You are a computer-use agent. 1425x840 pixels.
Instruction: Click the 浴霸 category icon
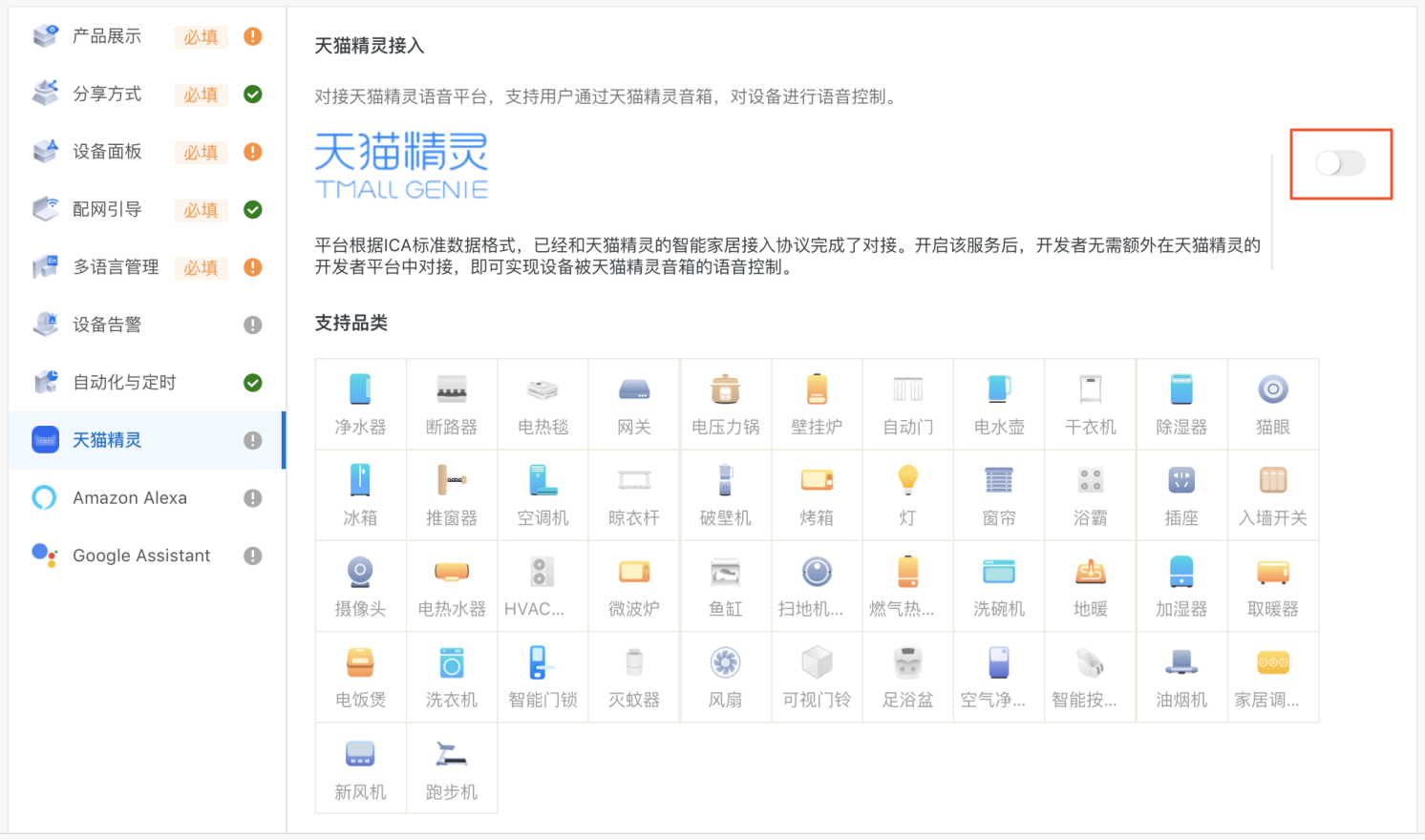(x=1091, y=480)
